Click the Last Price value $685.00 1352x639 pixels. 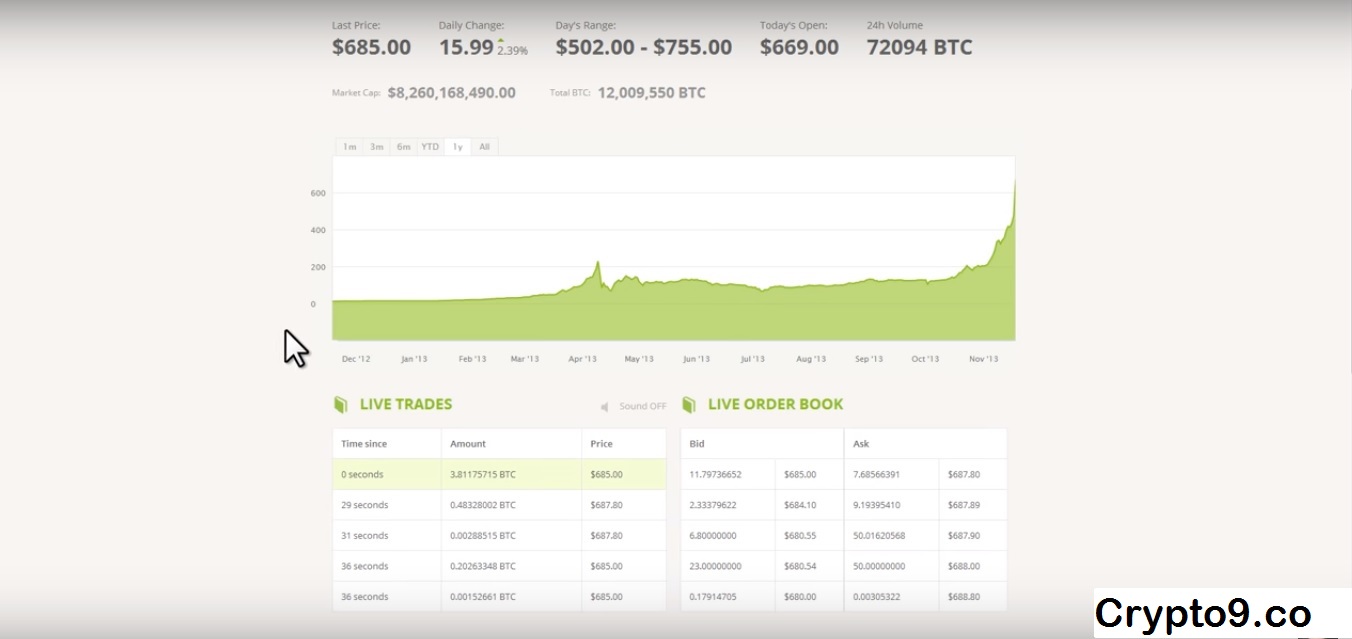coord(371,47)
